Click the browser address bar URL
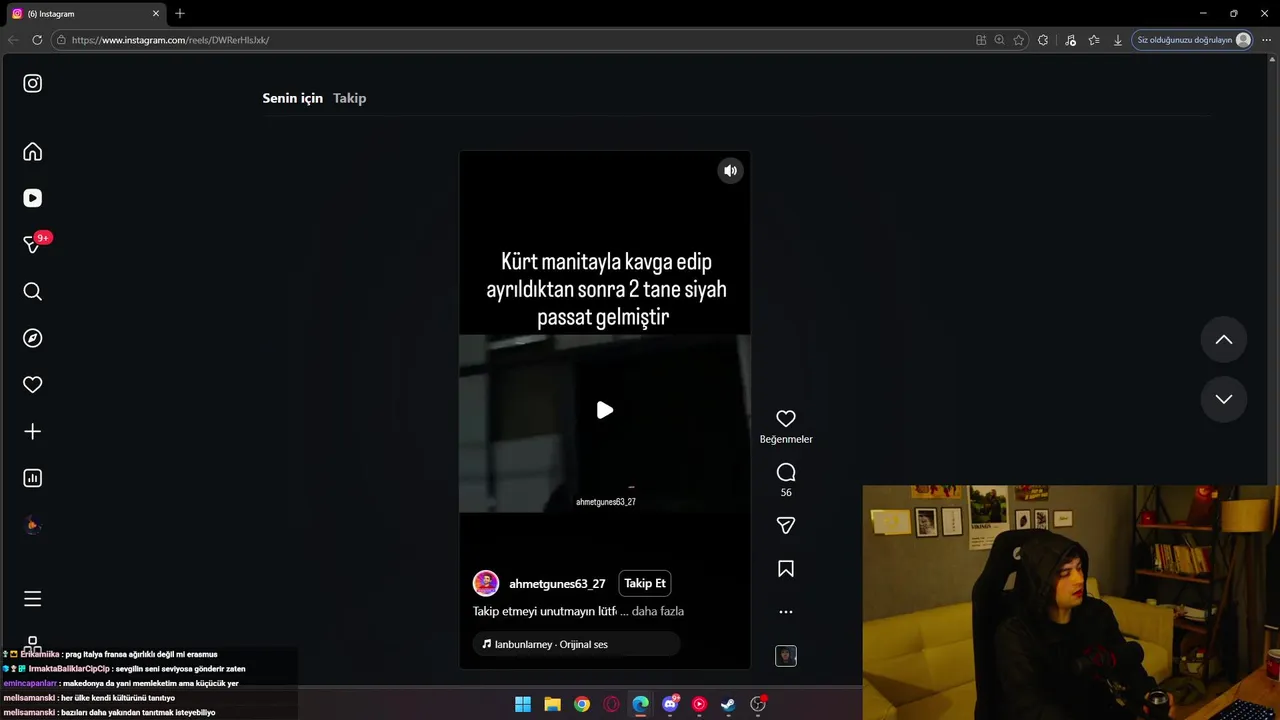The image size is (1280, 720). [170, 40]
